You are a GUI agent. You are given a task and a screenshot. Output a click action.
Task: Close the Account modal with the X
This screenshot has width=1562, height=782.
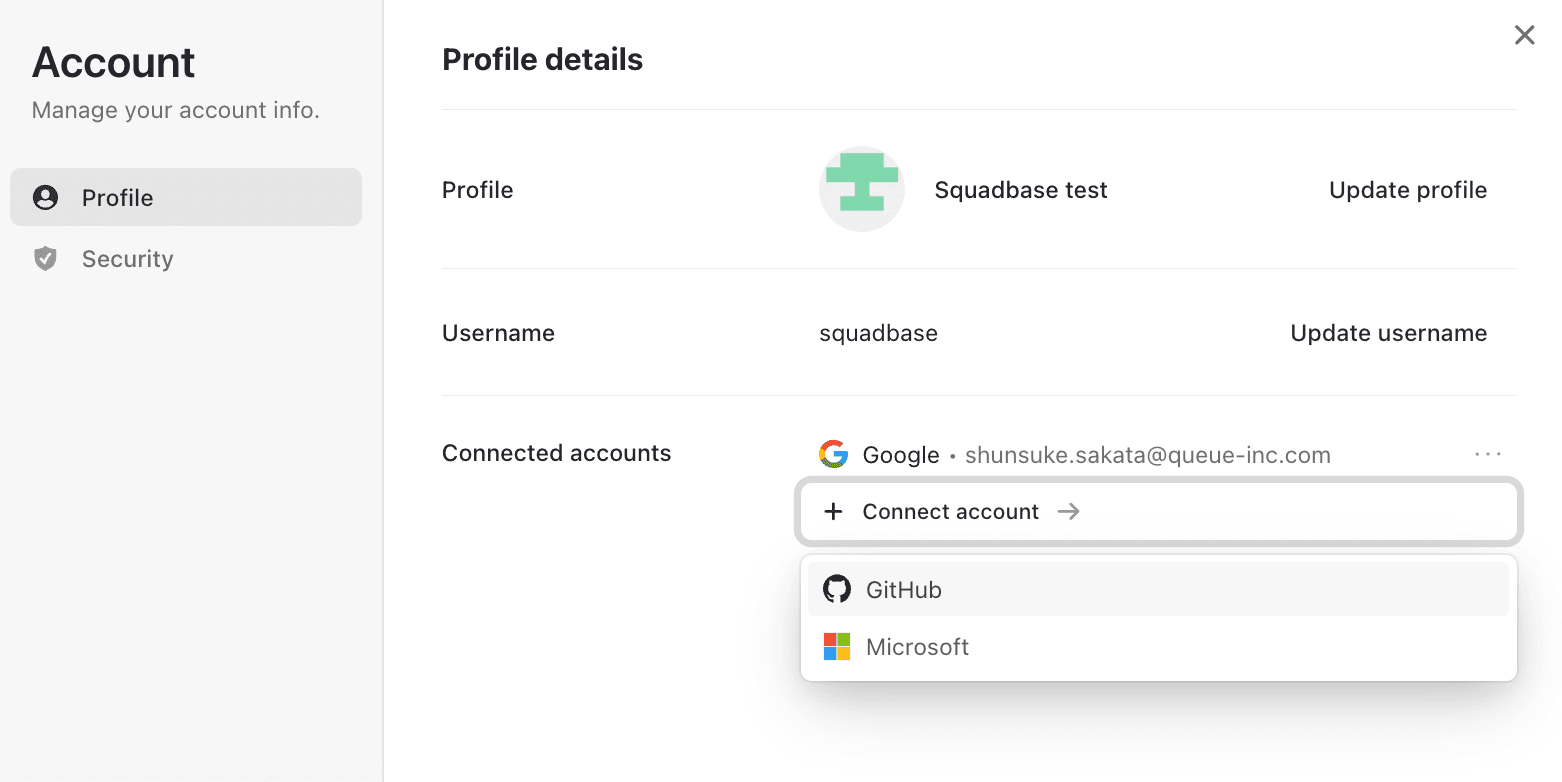tap(1524, 35)
